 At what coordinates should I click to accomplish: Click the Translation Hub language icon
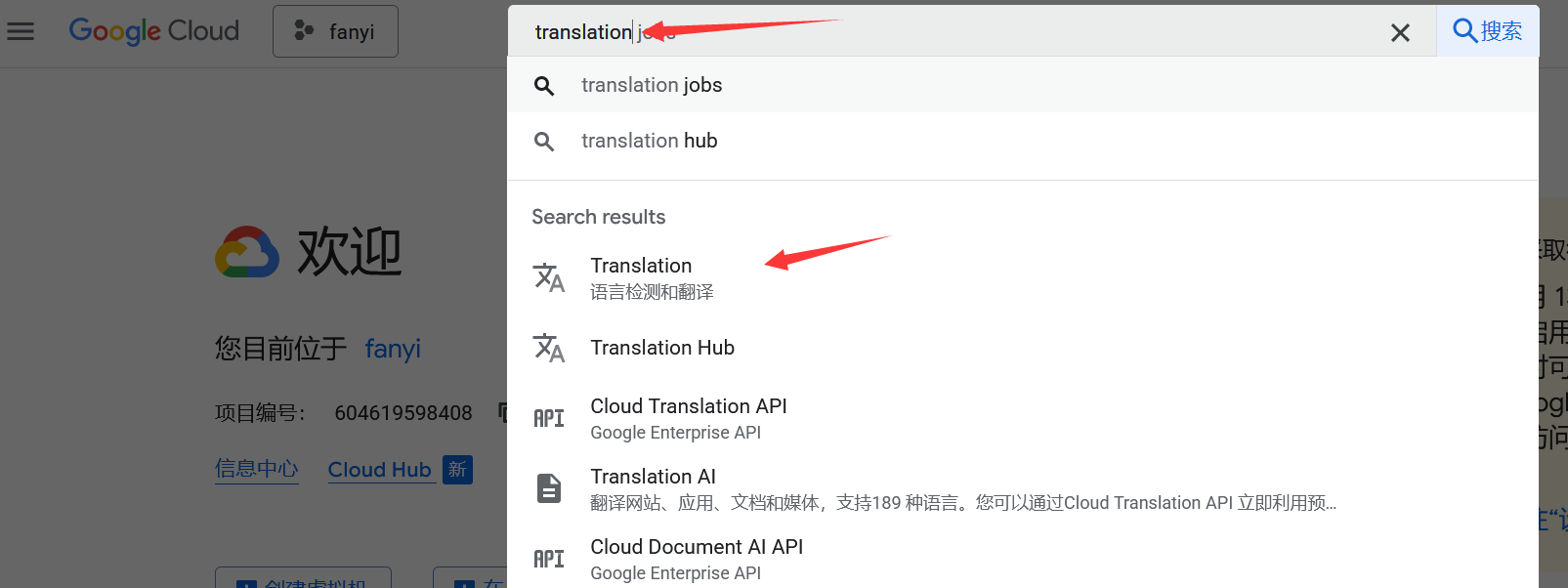pos(549,348)
